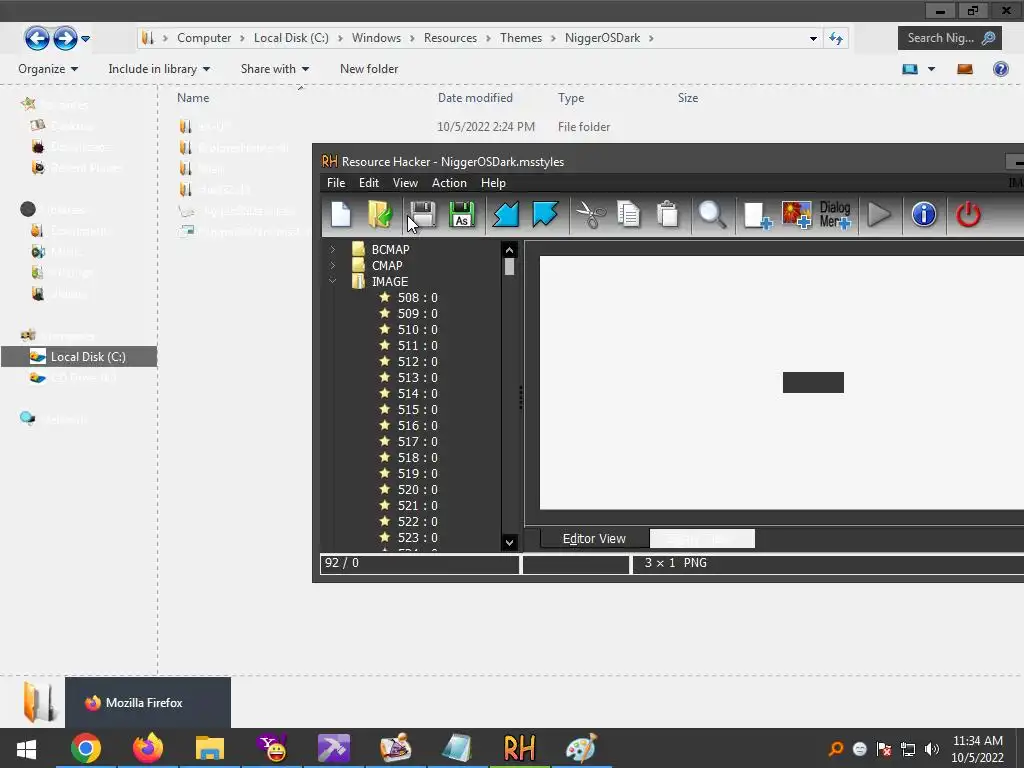
Task: Select image resource 523 : 0
Action: click(x=417, y=537)
